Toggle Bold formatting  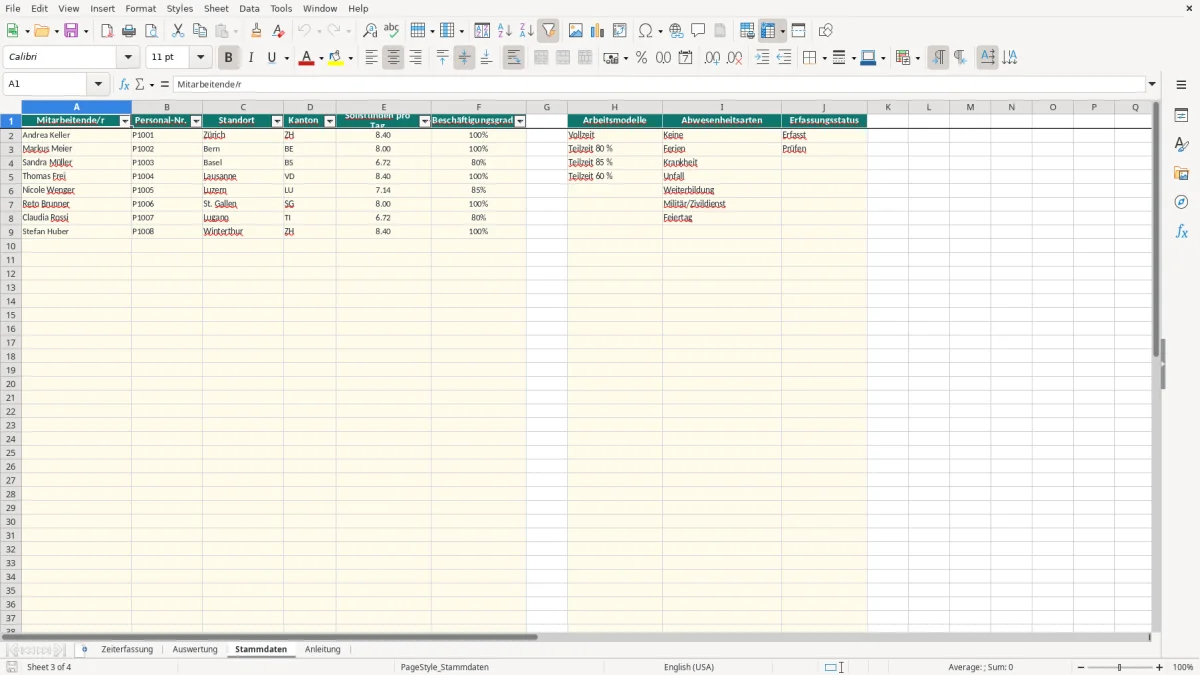point(229,58)
